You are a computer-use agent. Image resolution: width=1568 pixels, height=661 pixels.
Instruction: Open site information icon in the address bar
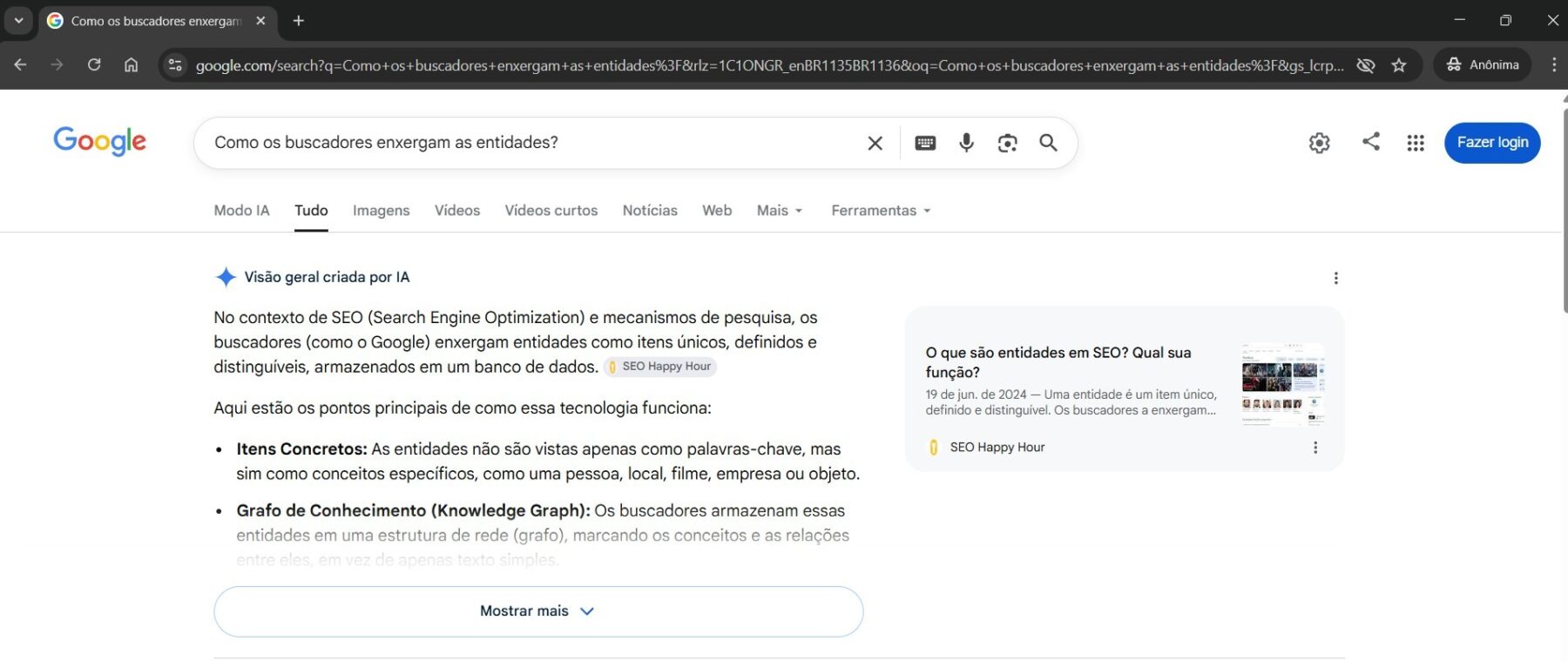(175, 65)
